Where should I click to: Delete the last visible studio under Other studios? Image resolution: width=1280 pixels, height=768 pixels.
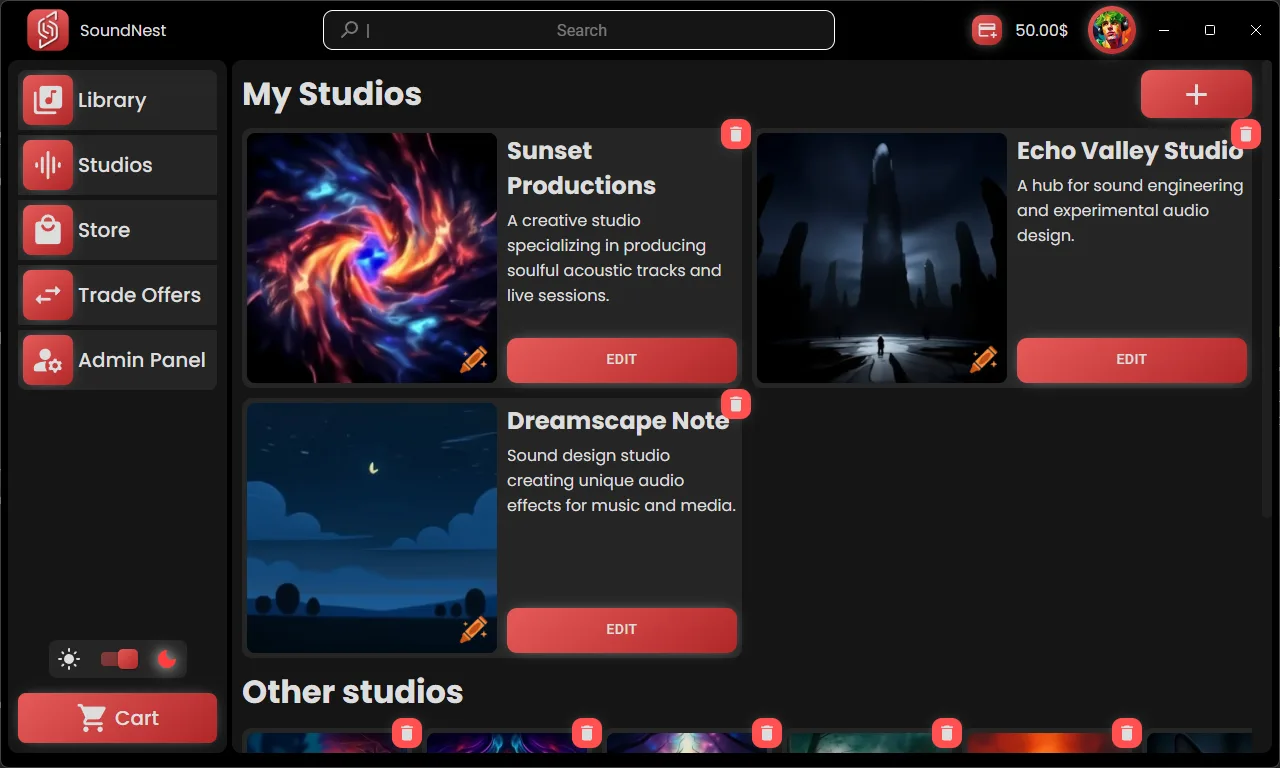(1126, 733)
